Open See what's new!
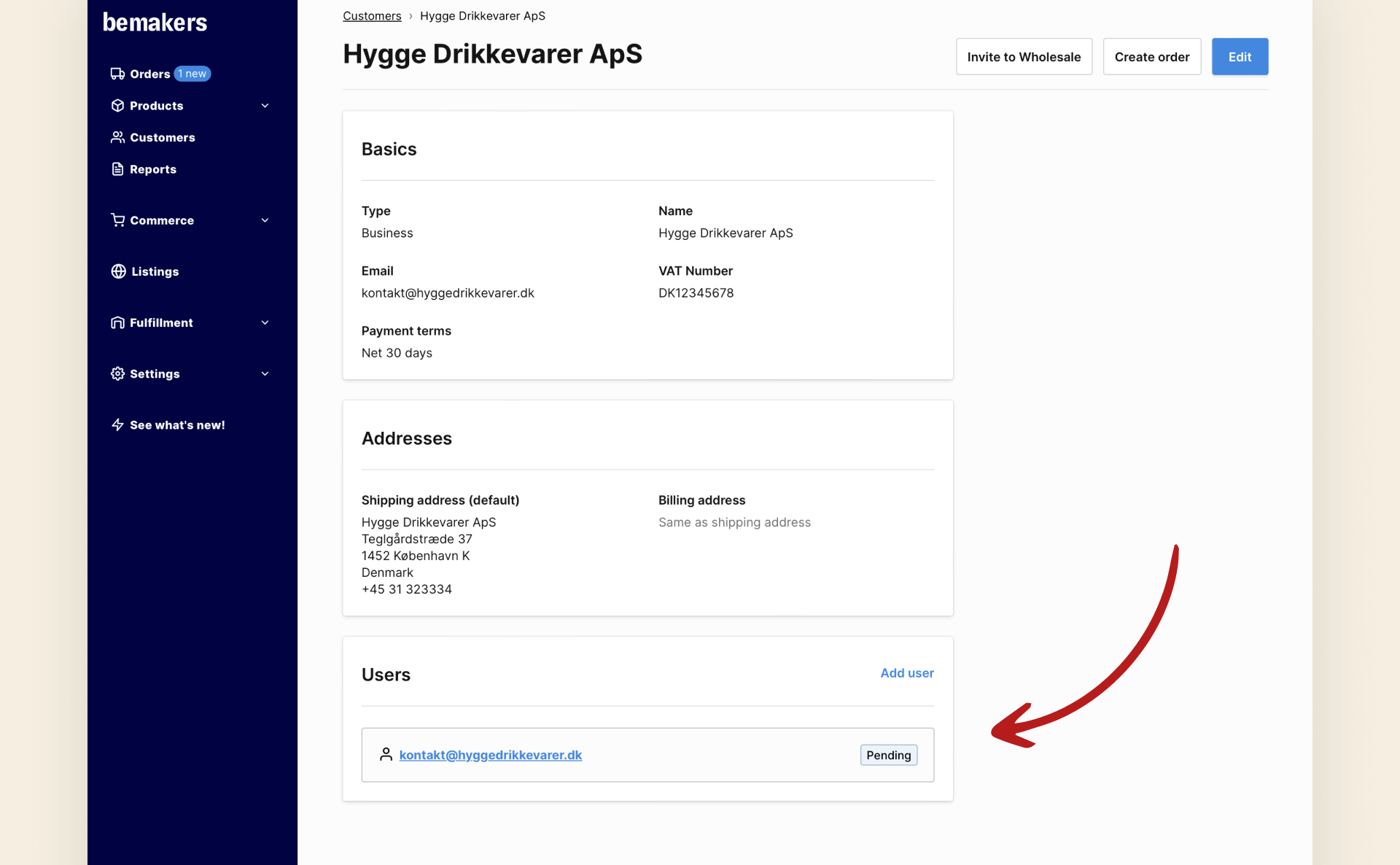The image size is (1400, 865). click(x=177, y=424)
